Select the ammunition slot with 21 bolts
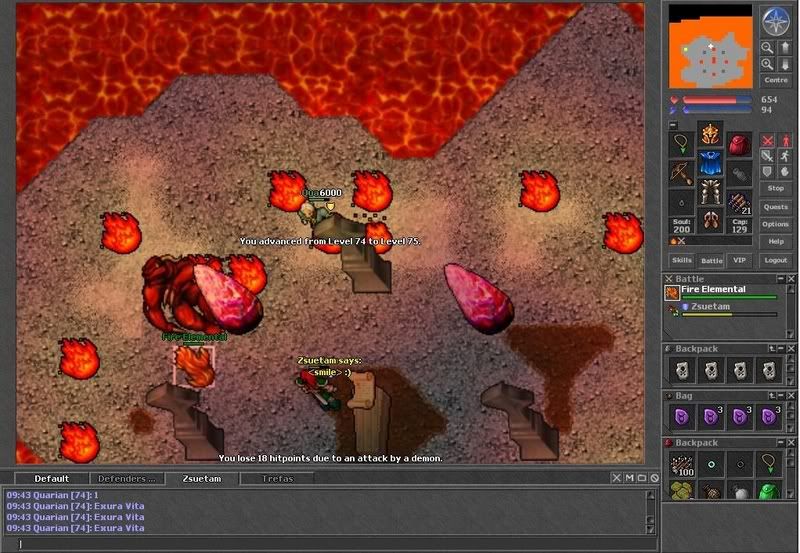This screenshot has height=553, width=800. tap(739, 203)
